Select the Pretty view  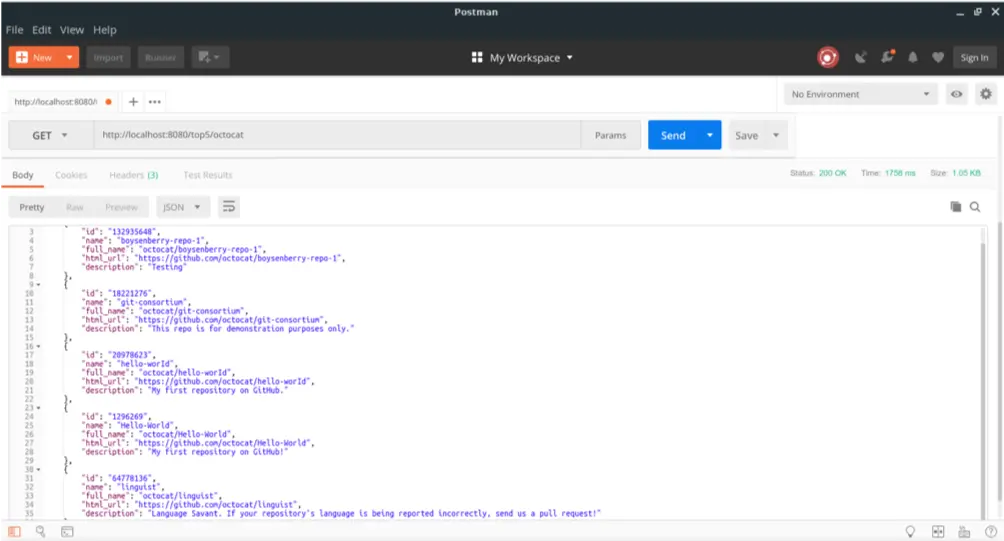point(31,207)
